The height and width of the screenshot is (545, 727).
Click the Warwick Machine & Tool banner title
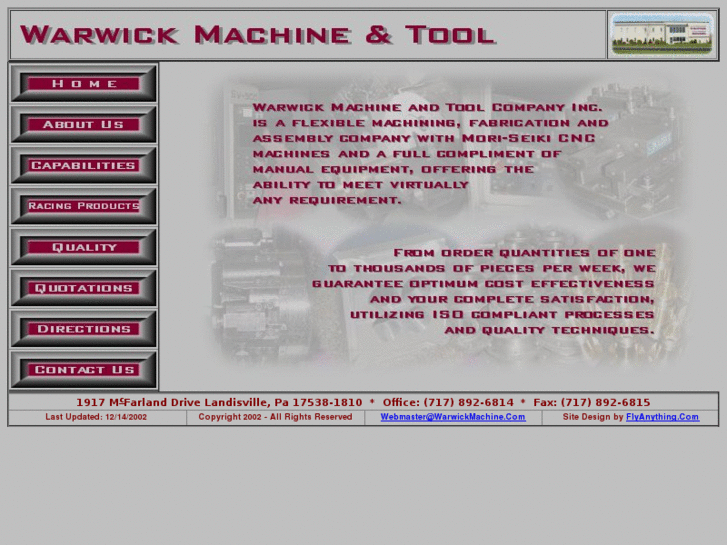(x=258, y=35)
